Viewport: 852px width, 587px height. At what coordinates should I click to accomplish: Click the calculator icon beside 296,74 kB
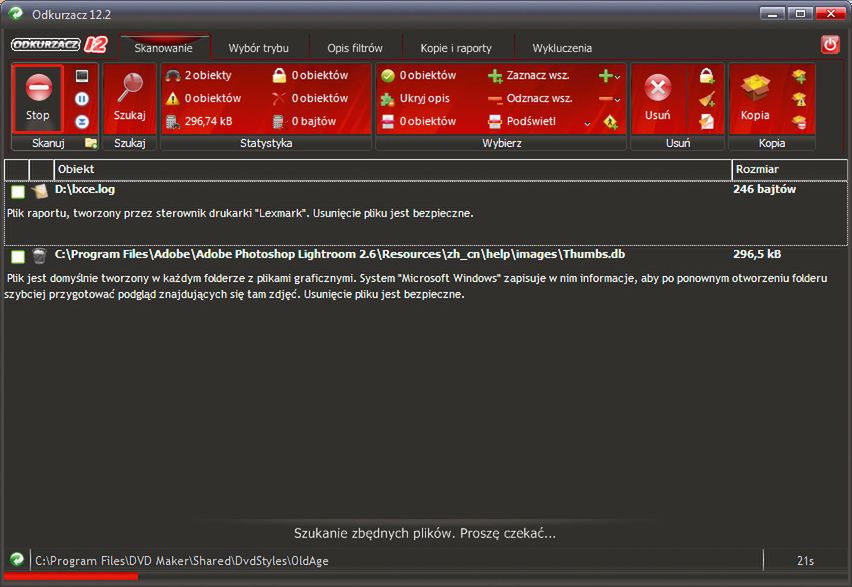click(x=173, y=121)
